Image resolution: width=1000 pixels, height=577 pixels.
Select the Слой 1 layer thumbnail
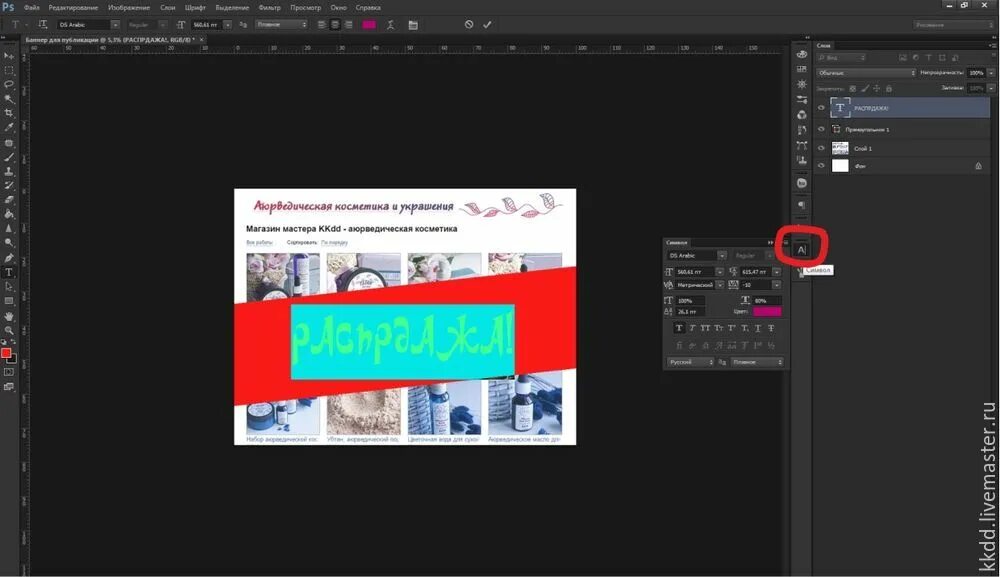(840, 148)
